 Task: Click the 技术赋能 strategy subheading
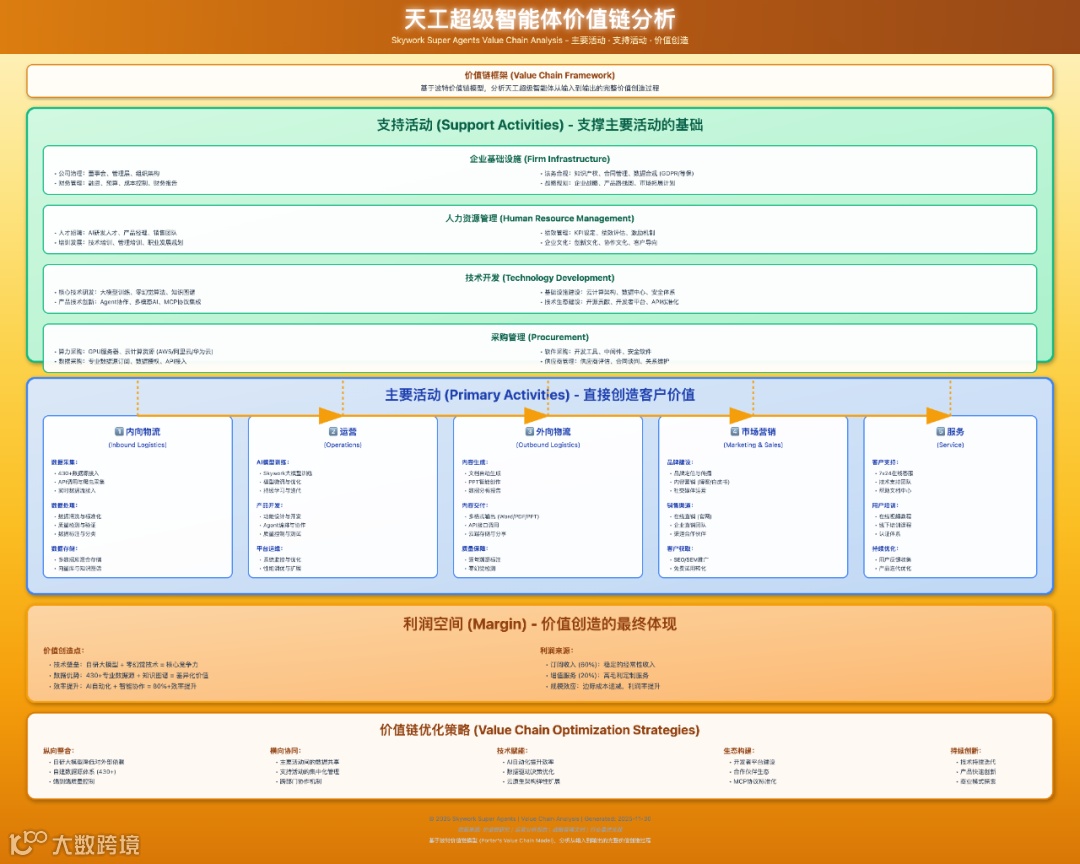click(512, 750)
